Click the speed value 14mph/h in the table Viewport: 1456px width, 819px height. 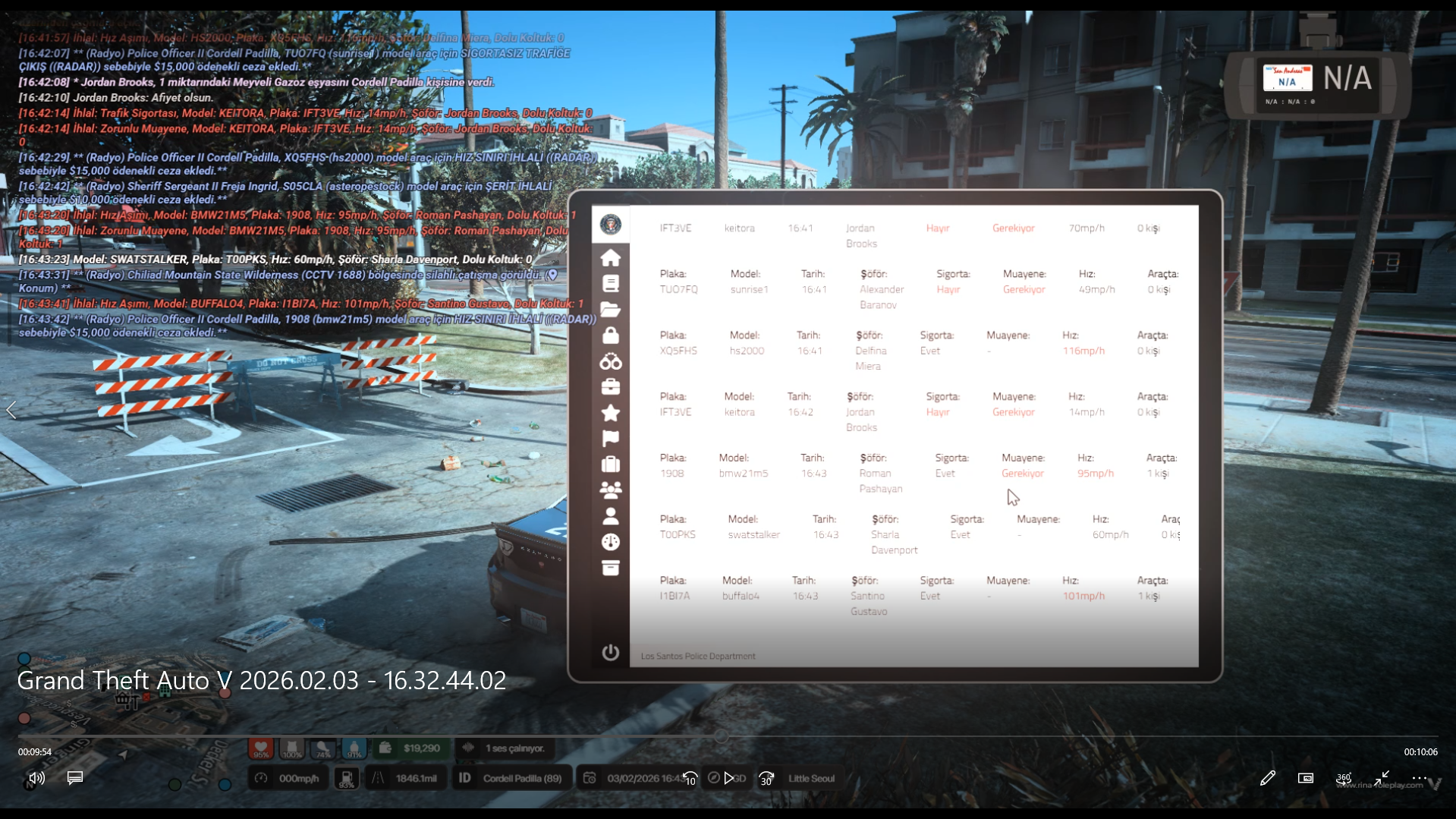[x=1086, y=412]
